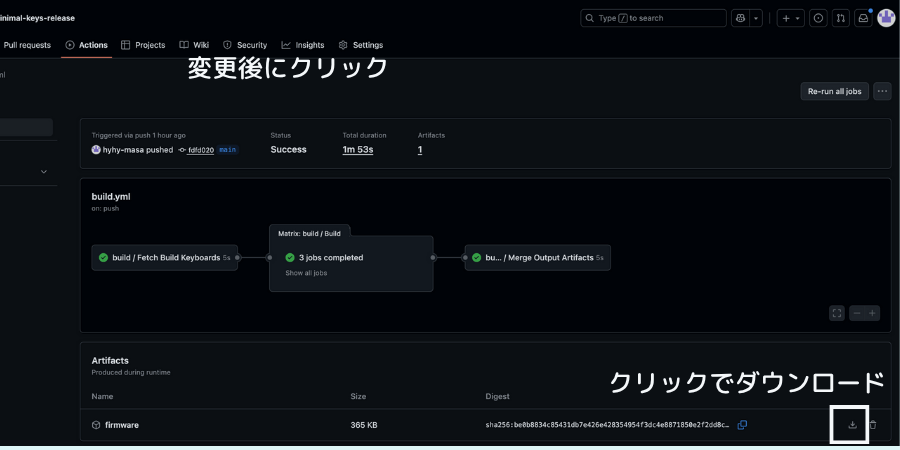Open the more options menu beside Re-run
Image resolution: width=900 pixels, height=450 pixels.
[x=882, y=91]
